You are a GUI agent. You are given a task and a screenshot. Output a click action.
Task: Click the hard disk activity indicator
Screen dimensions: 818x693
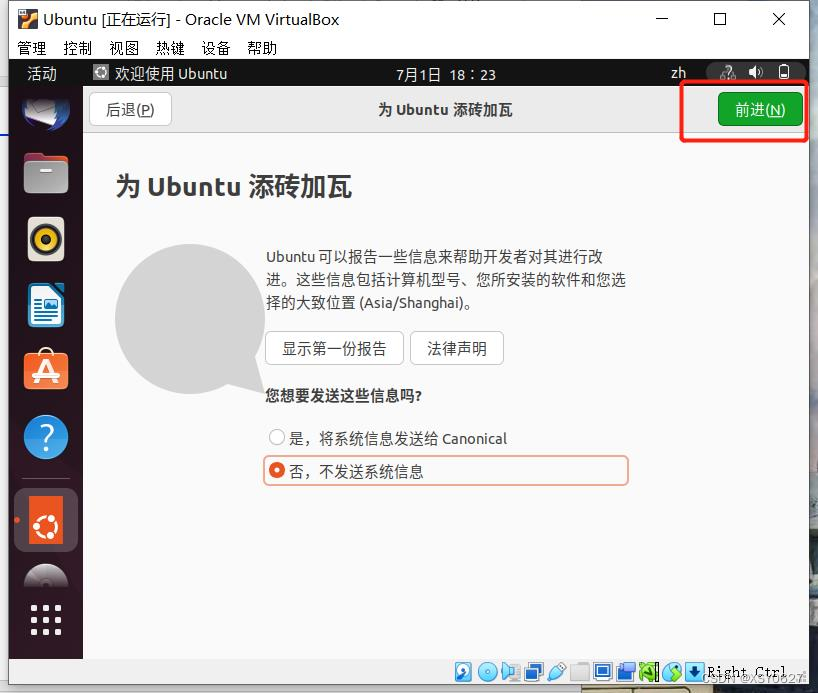pos(463,672)
